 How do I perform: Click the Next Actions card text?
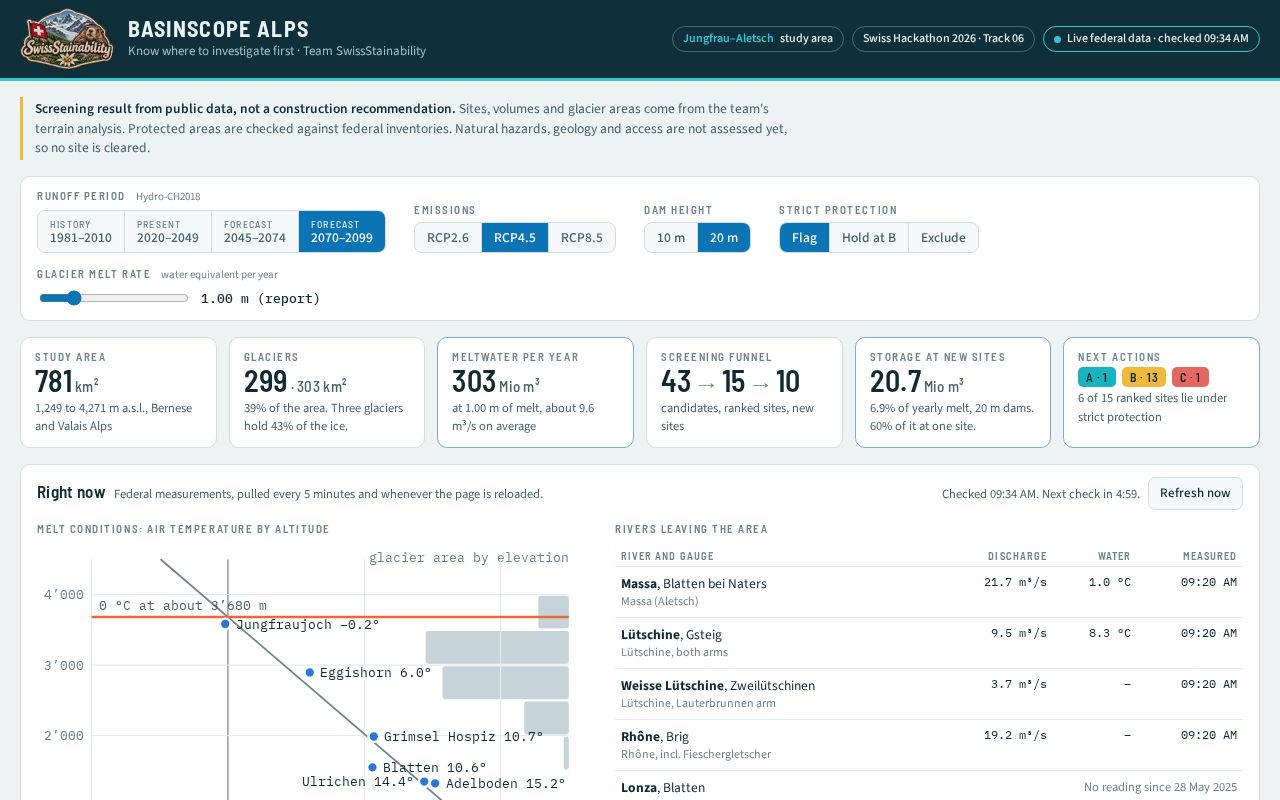[1153, 407]
